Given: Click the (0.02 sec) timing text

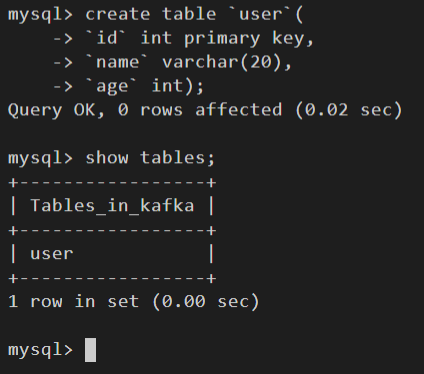Looking at the screenshot, I should (x=349, y=110).
